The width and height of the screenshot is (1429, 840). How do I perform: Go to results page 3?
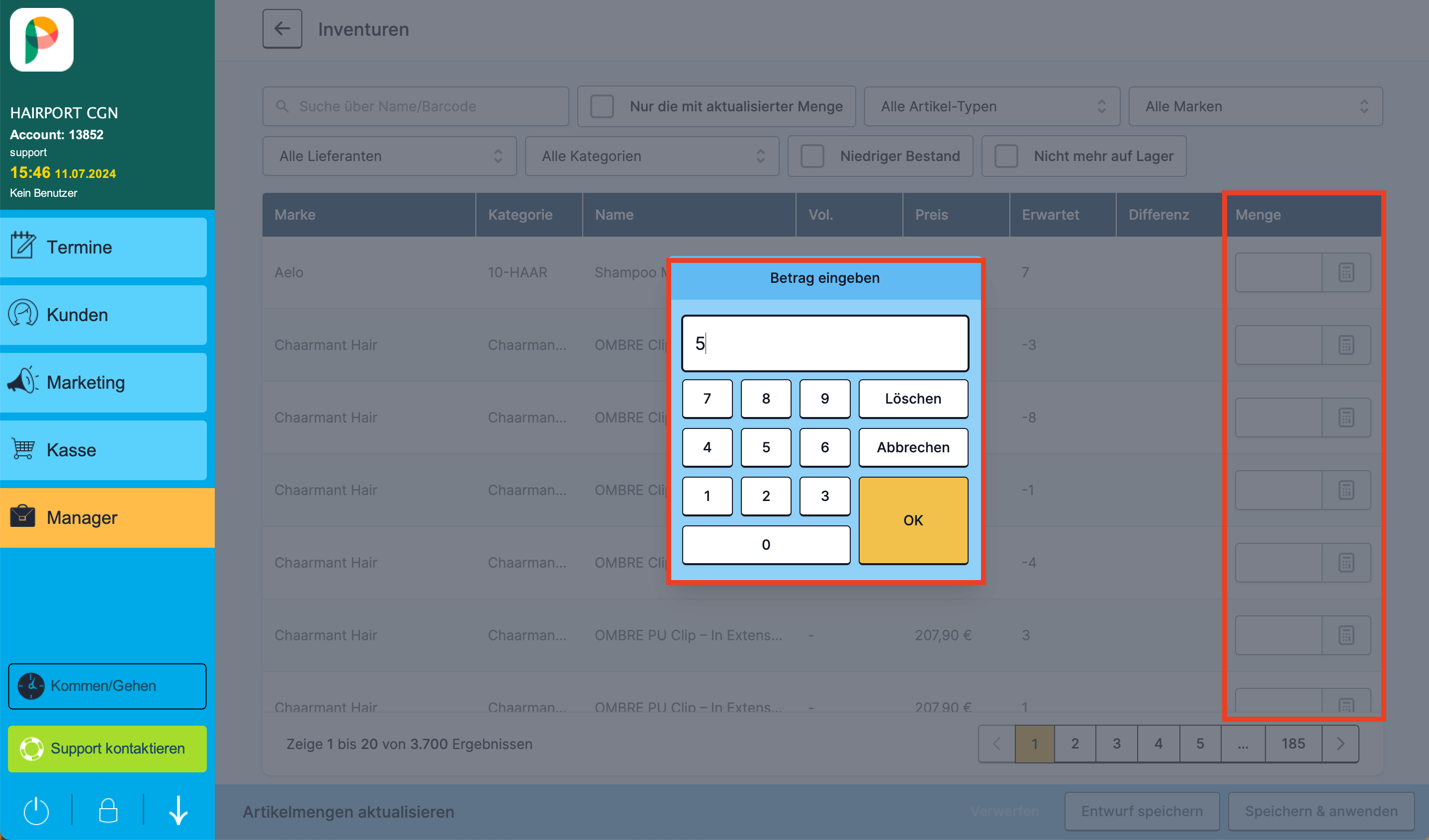(x=1117, y=744)
